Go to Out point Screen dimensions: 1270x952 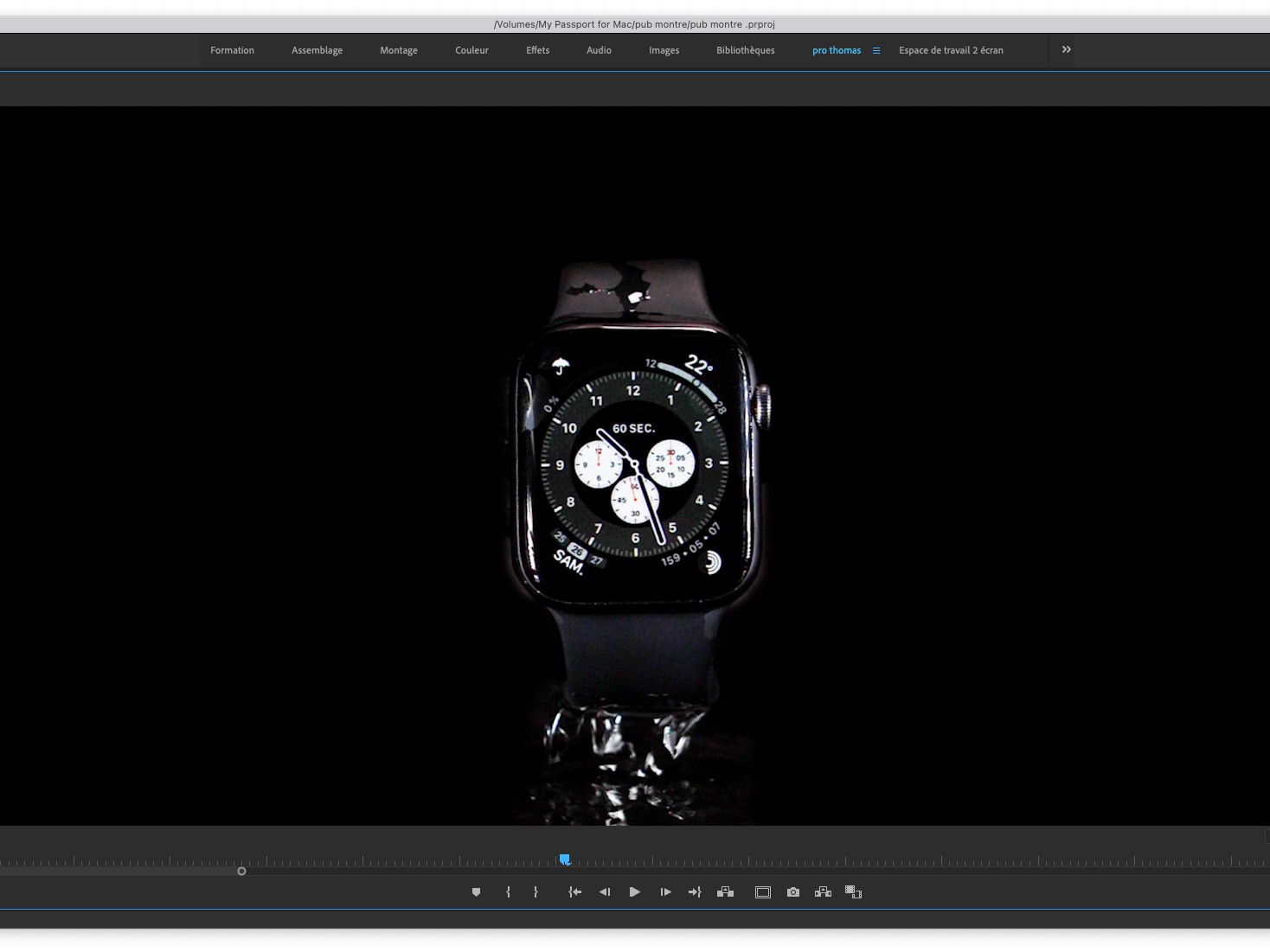pos(695,892)
